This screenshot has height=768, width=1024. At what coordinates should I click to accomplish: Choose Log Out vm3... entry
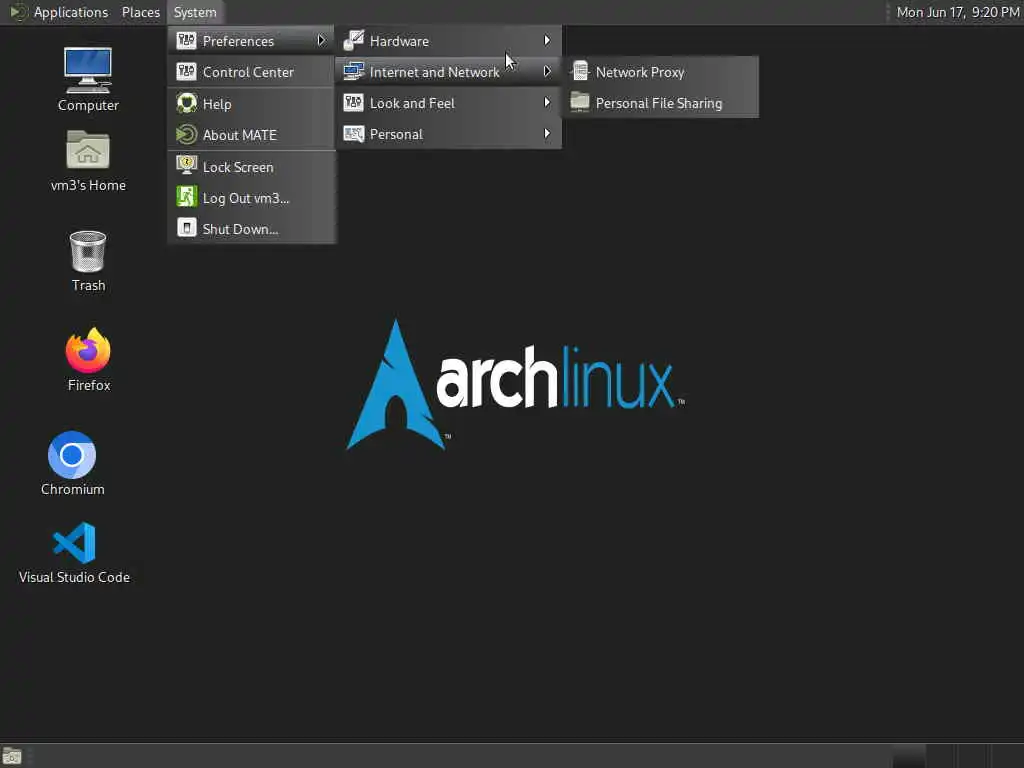point(252,198)
